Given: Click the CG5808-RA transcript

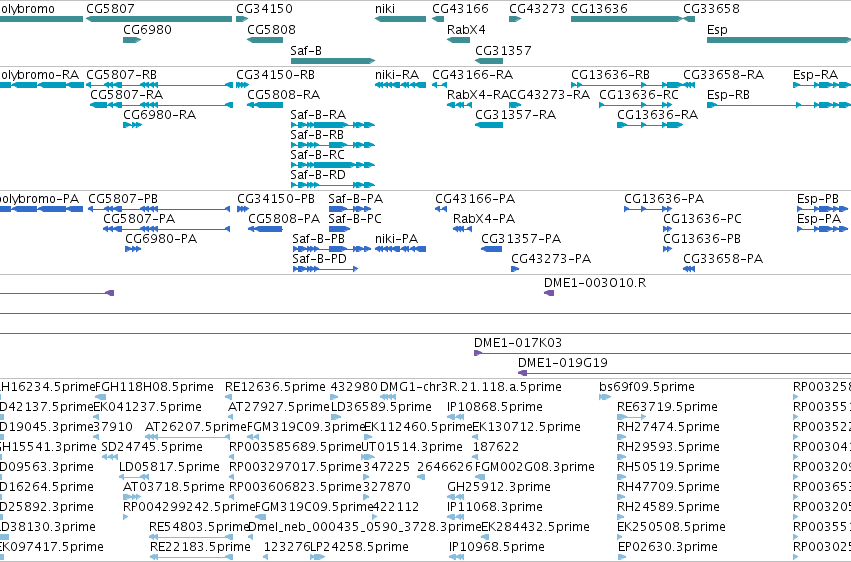Looking at the screenshot, I should 265,105.
